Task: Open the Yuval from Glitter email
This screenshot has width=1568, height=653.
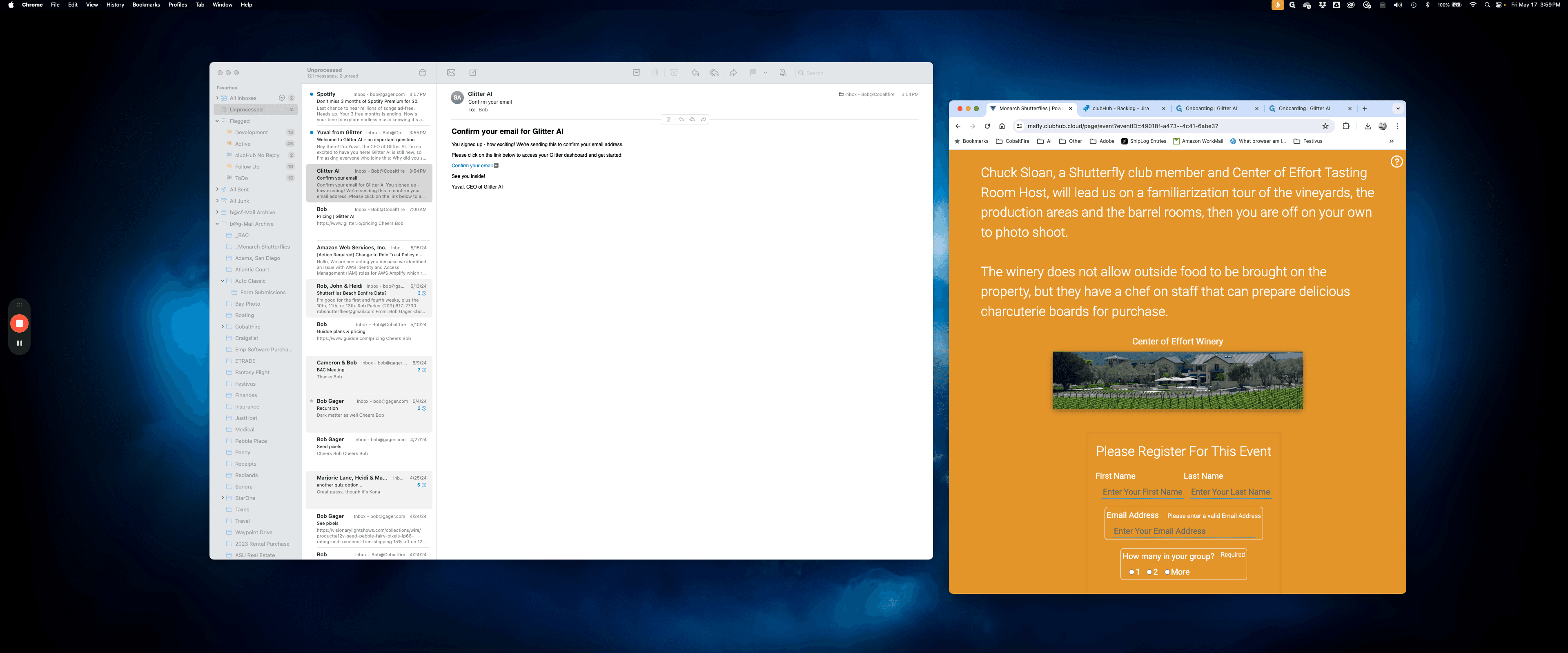Action: tap(369, 145)
